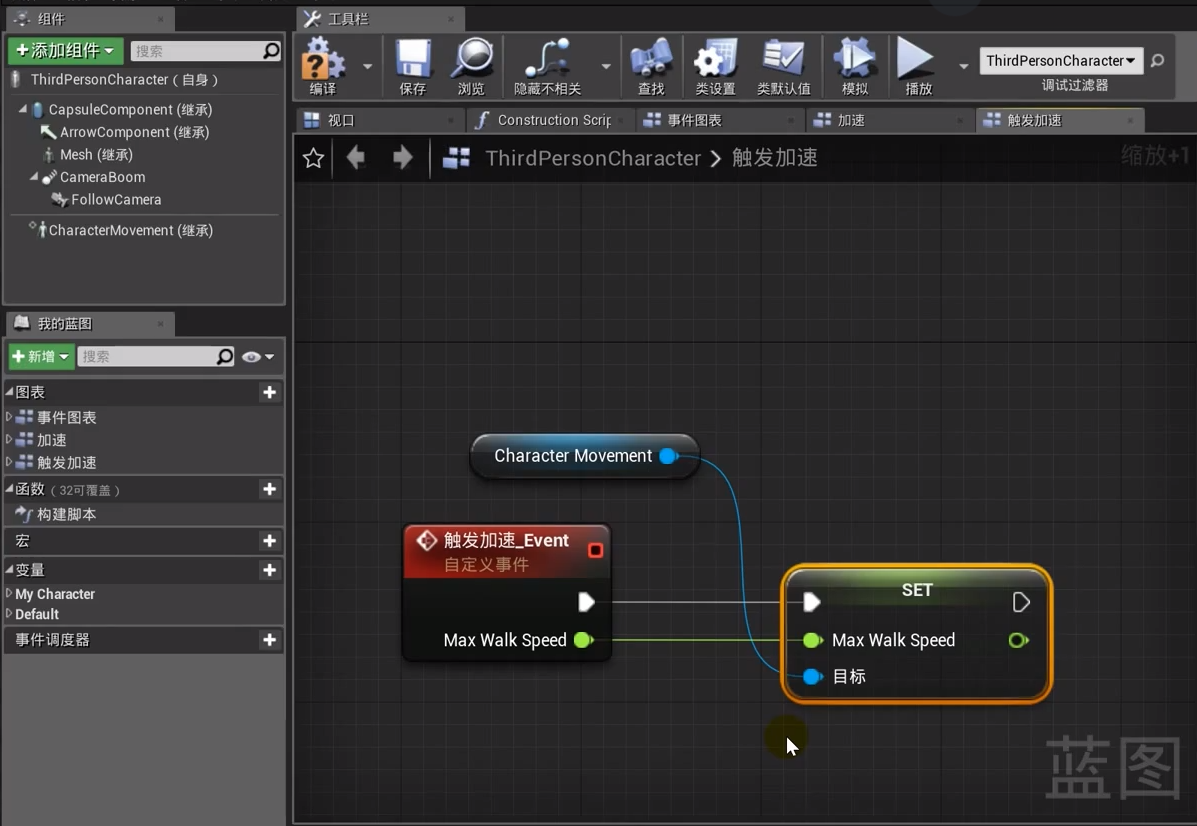Open 浏览 browse with magnifier icon
This screenshot has width=1197, height=826.
click(473, 66)
